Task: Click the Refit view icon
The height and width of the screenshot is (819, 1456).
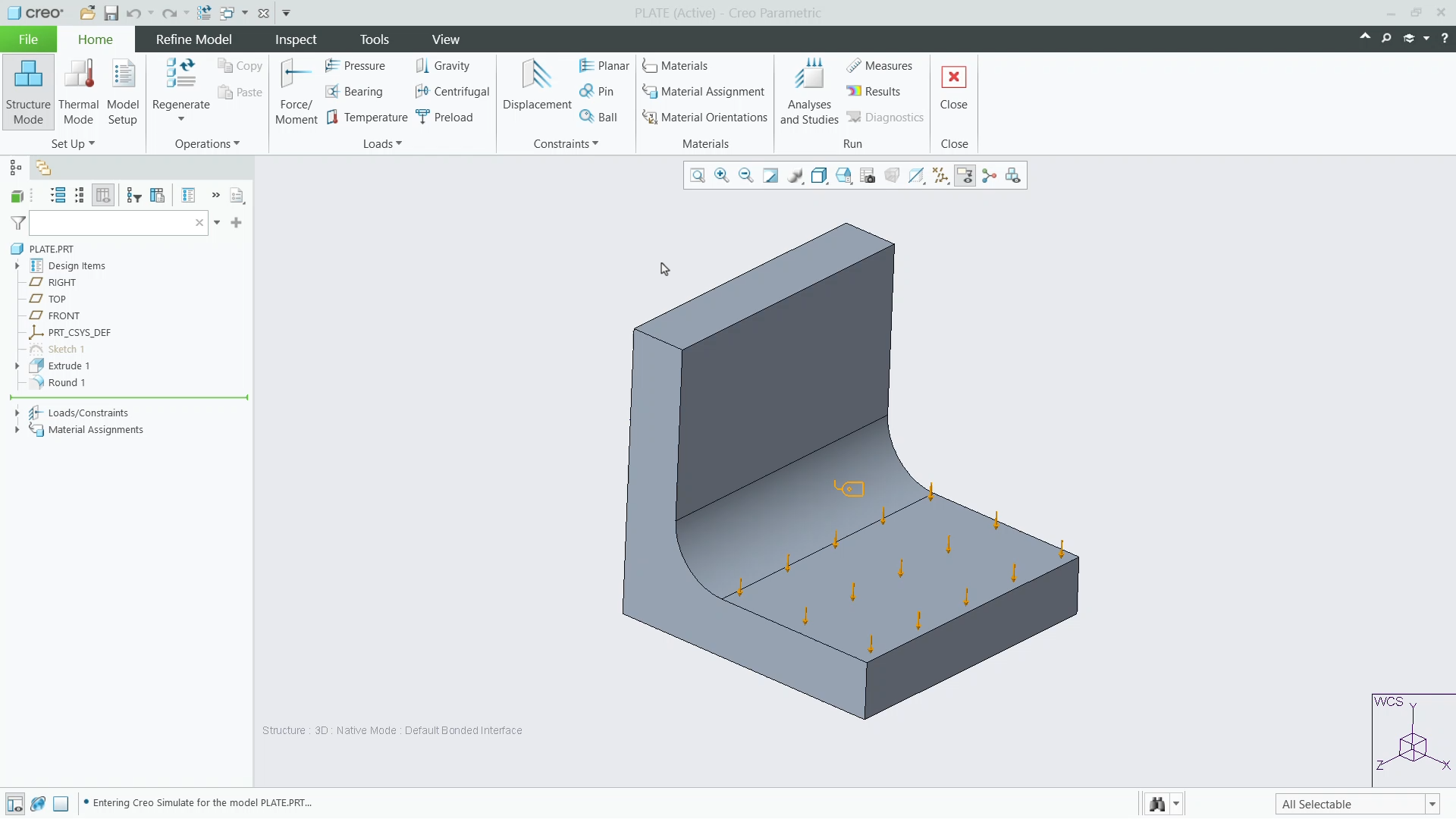Action: [x=697, y=176]
